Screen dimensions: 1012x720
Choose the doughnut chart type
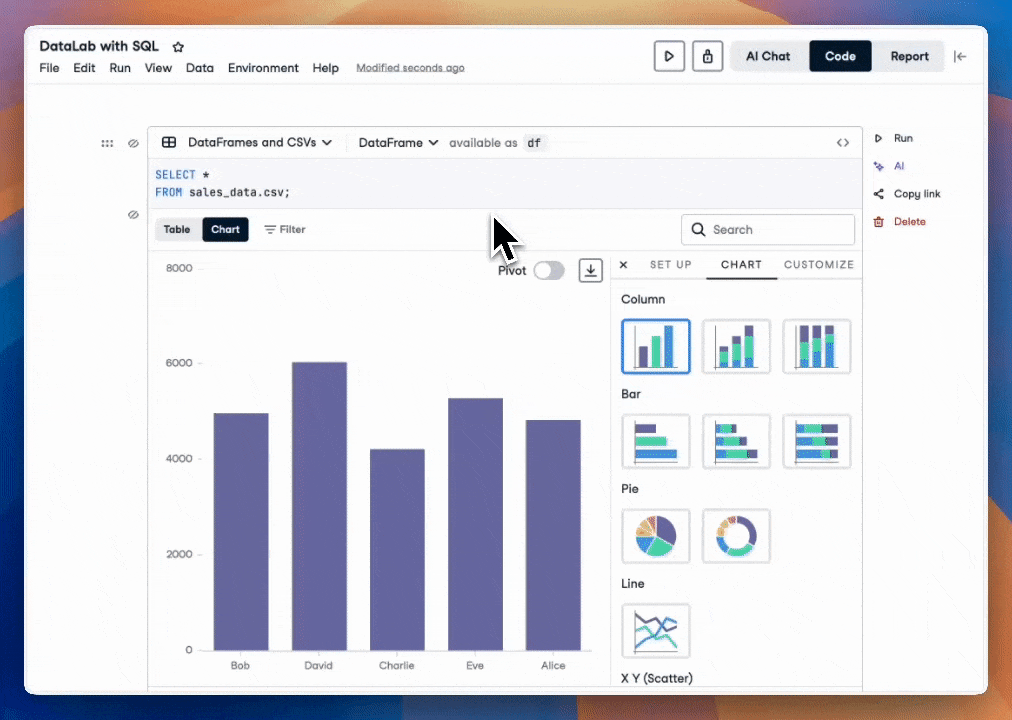736,536
